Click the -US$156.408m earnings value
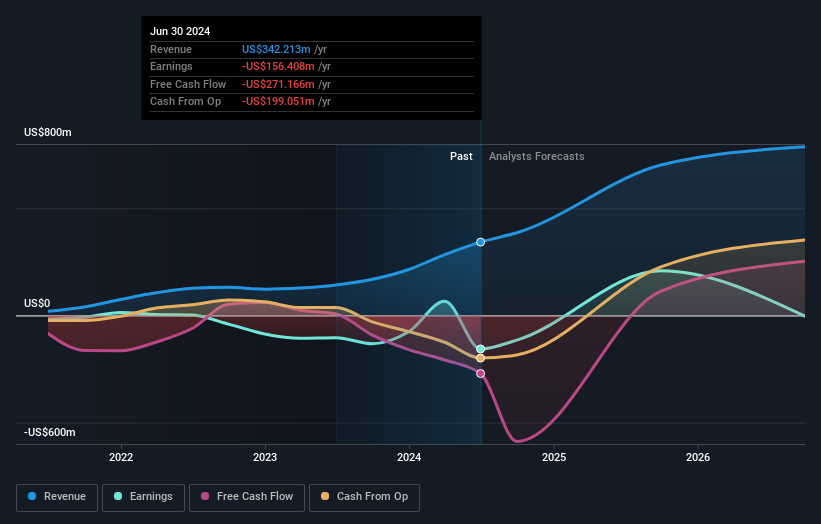This screenshot has width=821, height=524. click(x=278, y=66)
